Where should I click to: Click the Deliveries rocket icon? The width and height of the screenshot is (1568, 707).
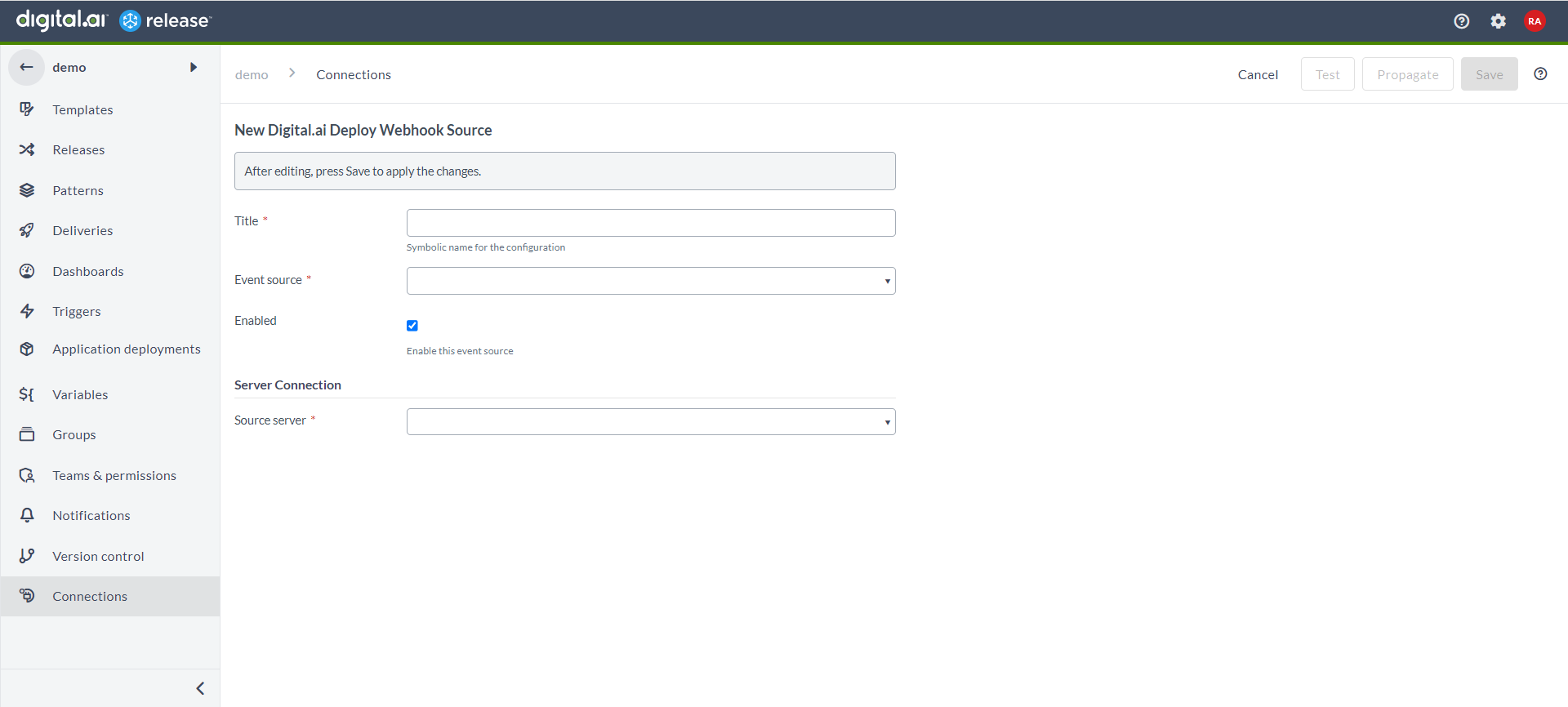27,230
